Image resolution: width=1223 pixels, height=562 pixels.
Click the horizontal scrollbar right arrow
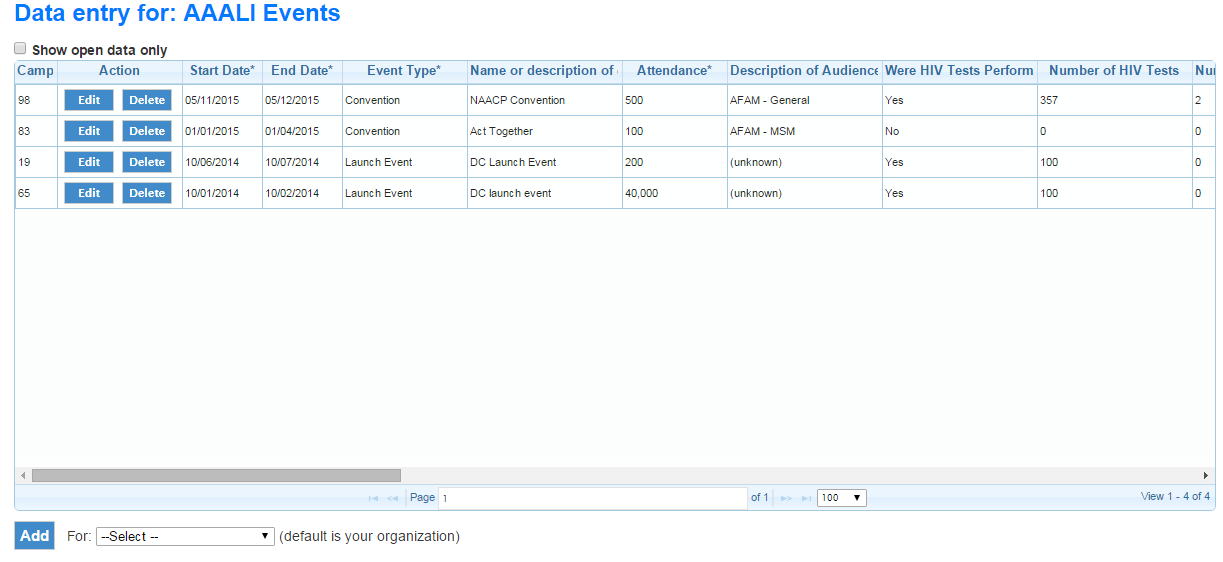pyautogui.click(x=1206, y=476)
